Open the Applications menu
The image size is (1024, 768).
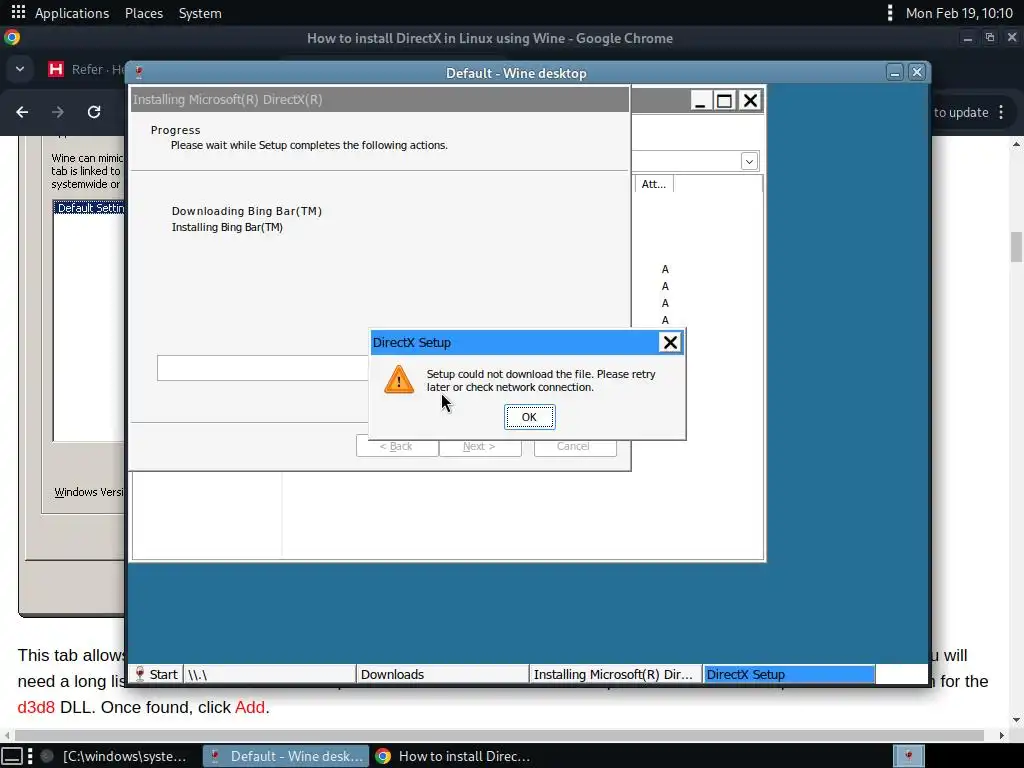coord(72,13)
